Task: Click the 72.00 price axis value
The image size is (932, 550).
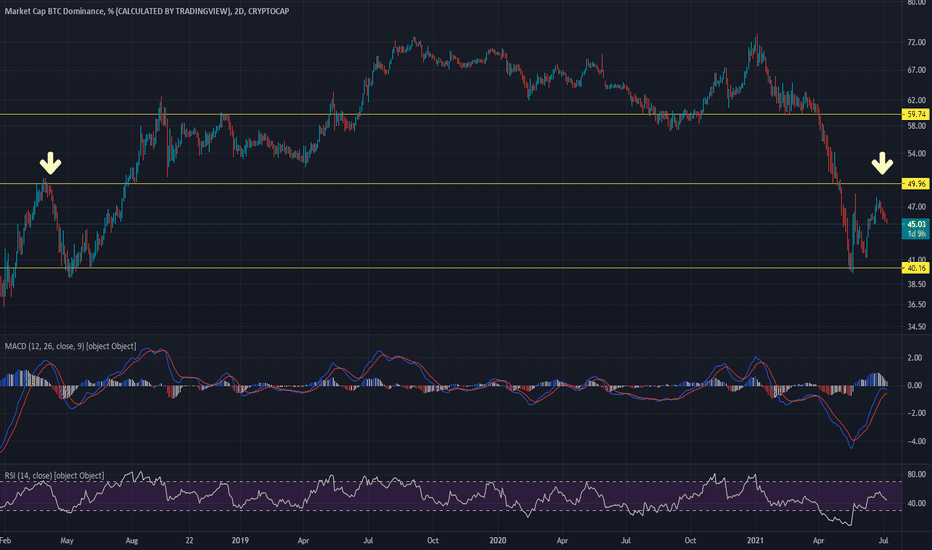Action: tap(916, 42)
